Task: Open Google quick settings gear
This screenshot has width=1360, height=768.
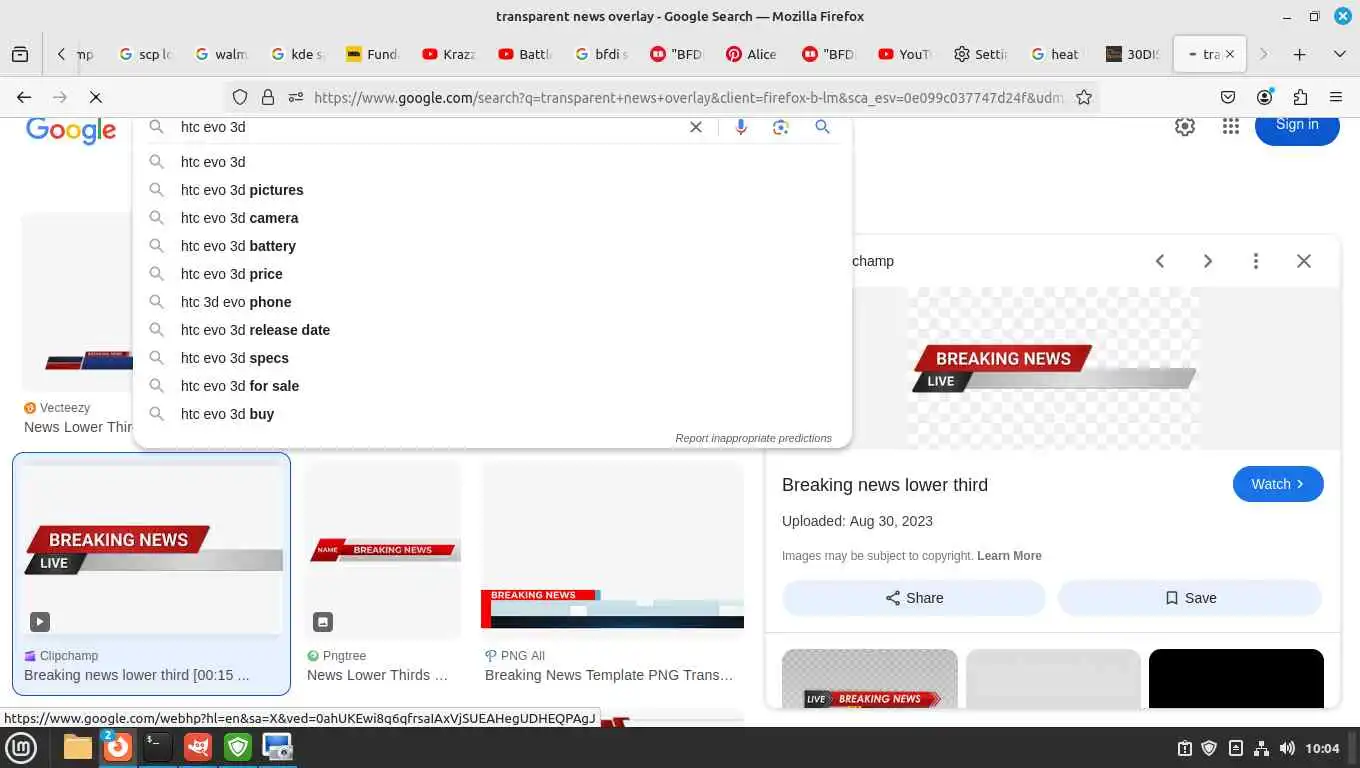Action: pos(1185,126)
